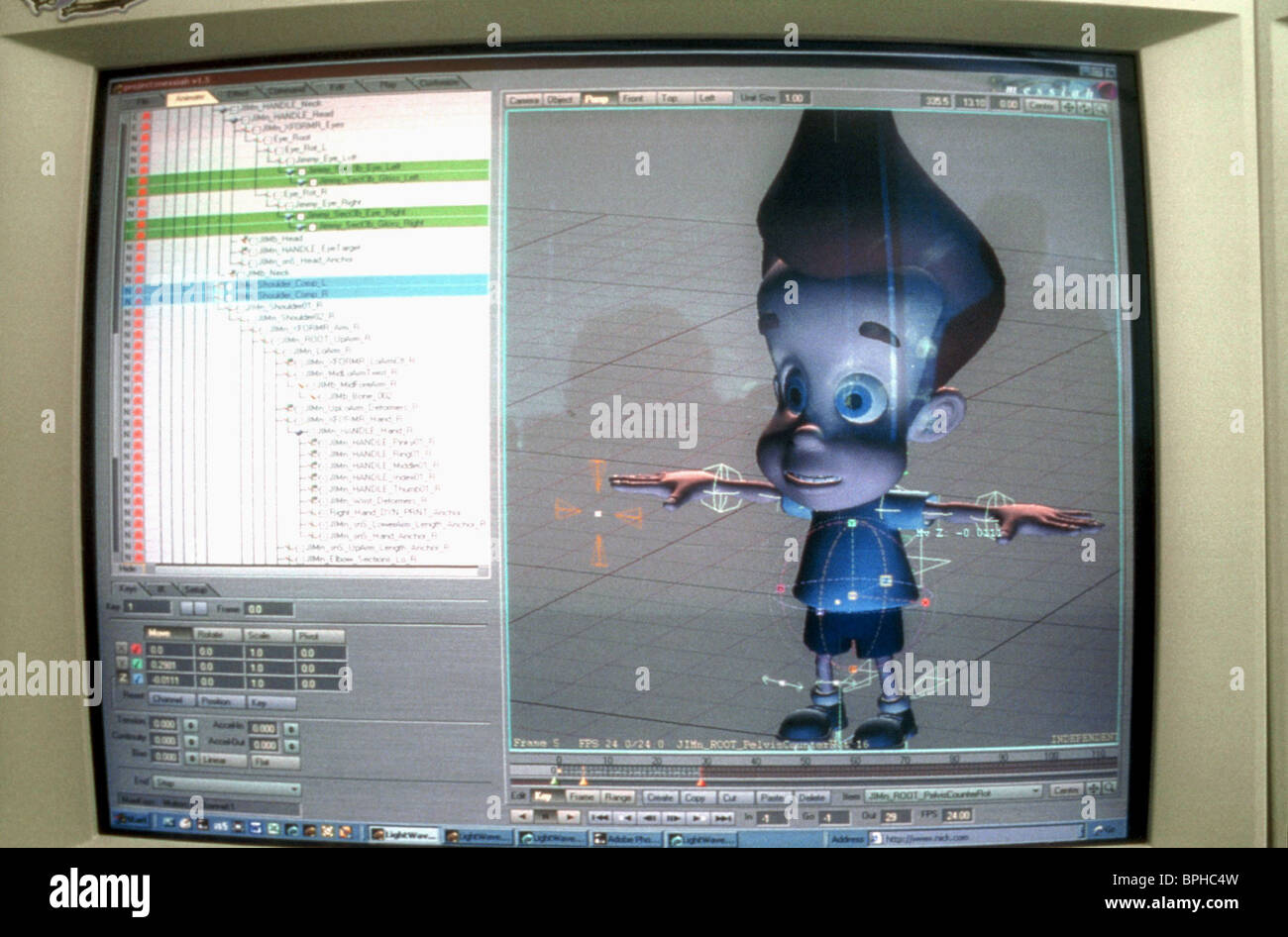The width and height of the screenshot is (1288, 937).
Task: Switch to the Setup tab
Action: coord(195,589)
